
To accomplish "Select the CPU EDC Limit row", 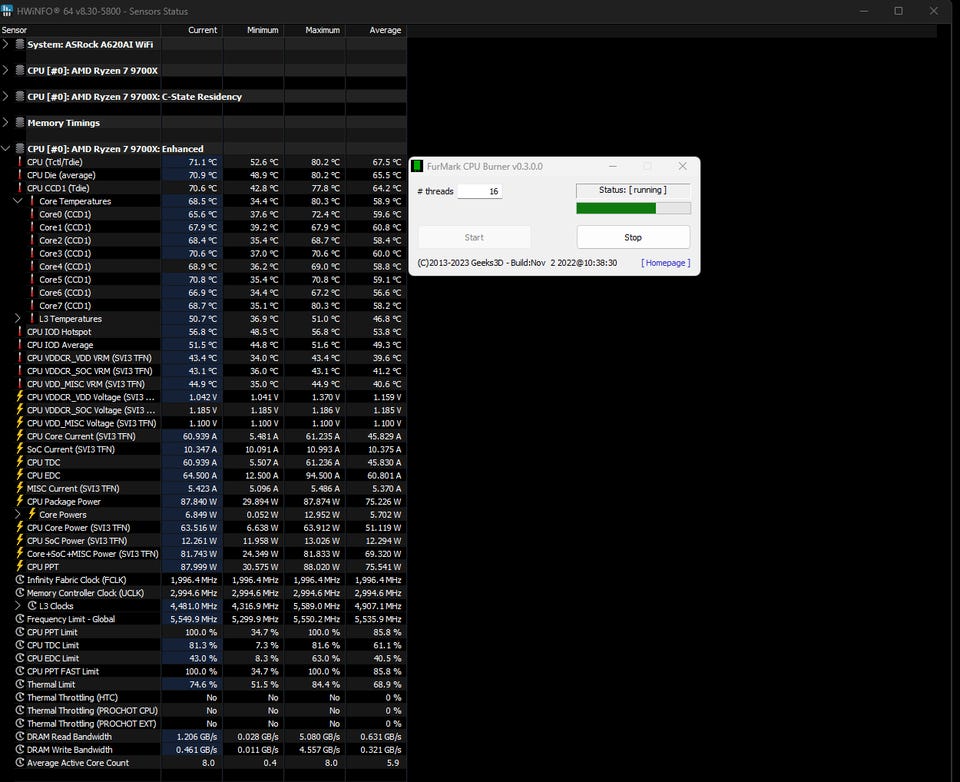I will pos(203,658).
